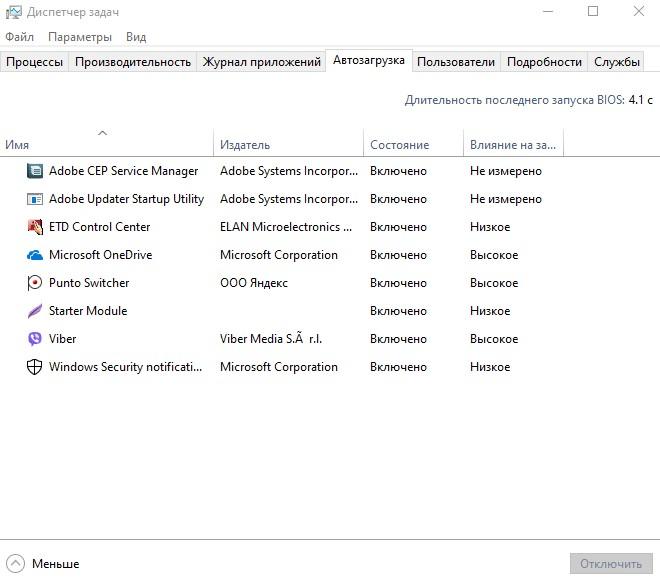Click the Starter Module feather icon
The image size is (660, 588).
click(x=35, y=311)
